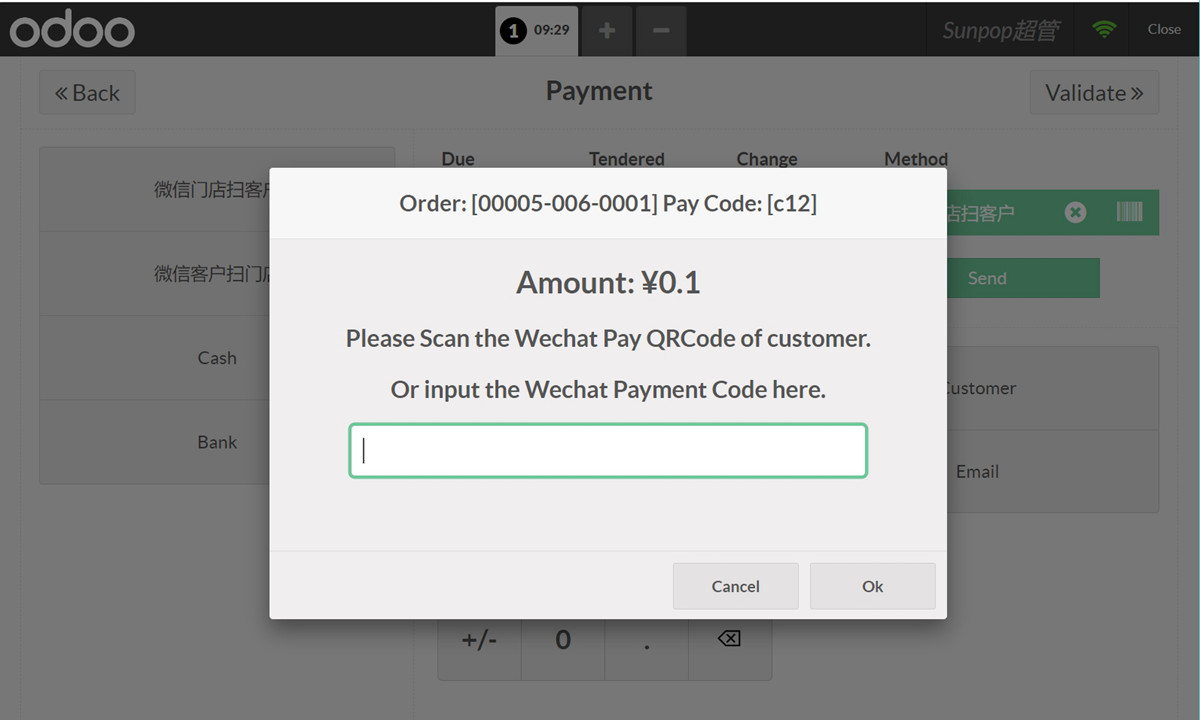Check the wifi connection status icon
Screen dimensions: 1200x720
(1104, 30)
